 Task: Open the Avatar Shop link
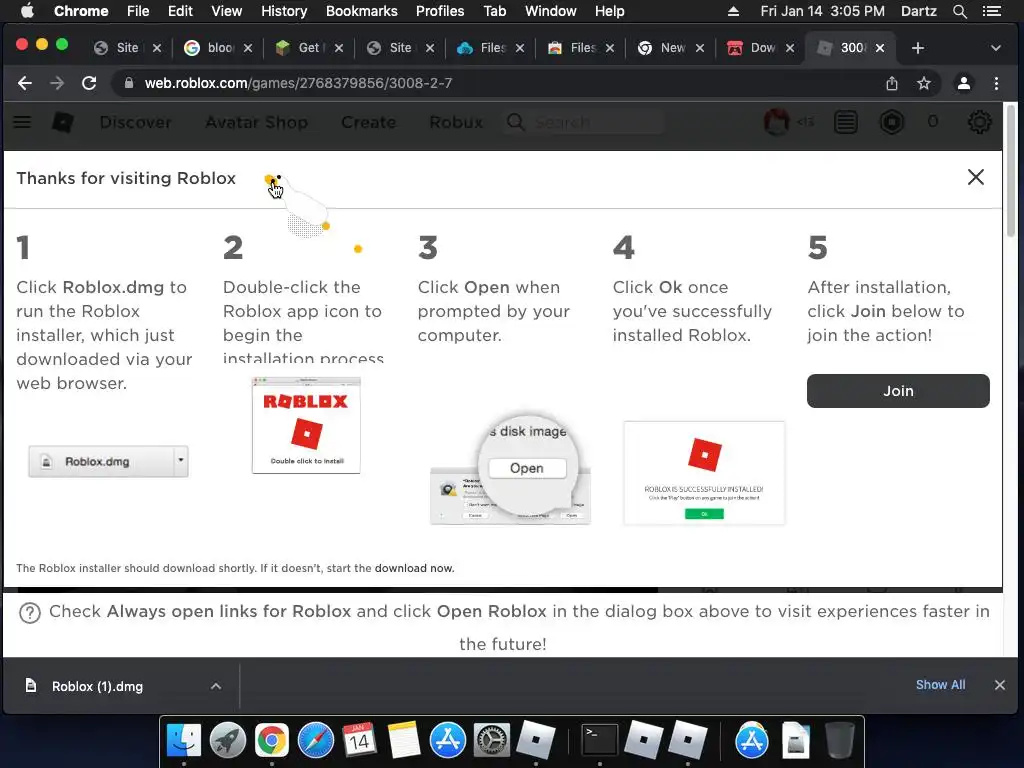pos(257,122)
